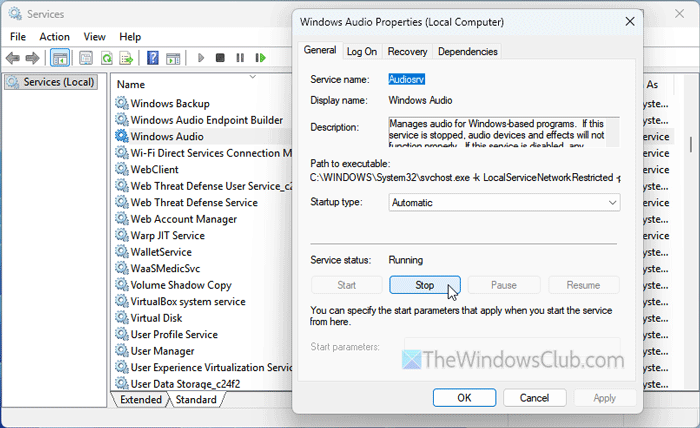Click the Stop button for the service
The width and height of the screenshot is (700, 428).
point(425,285)
